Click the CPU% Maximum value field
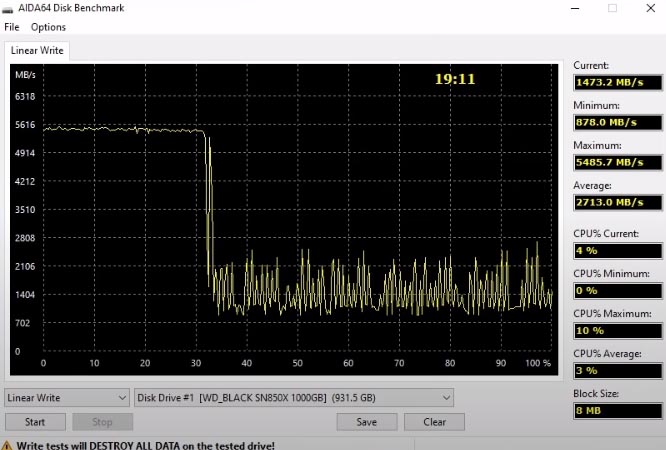This screenshot has height=450, width=666. (x=617, y=330)
